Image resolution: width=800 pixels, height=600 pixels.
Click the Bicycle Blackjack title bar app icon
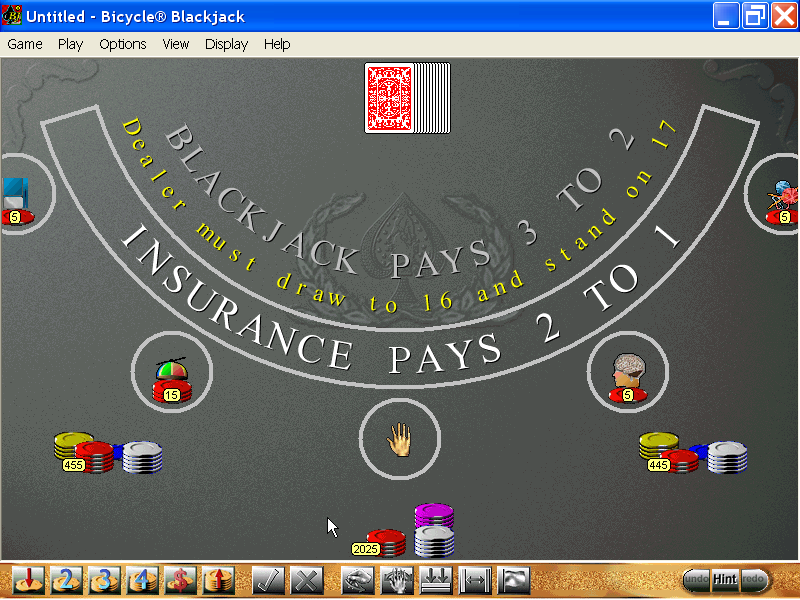click(x=12, y=16)
